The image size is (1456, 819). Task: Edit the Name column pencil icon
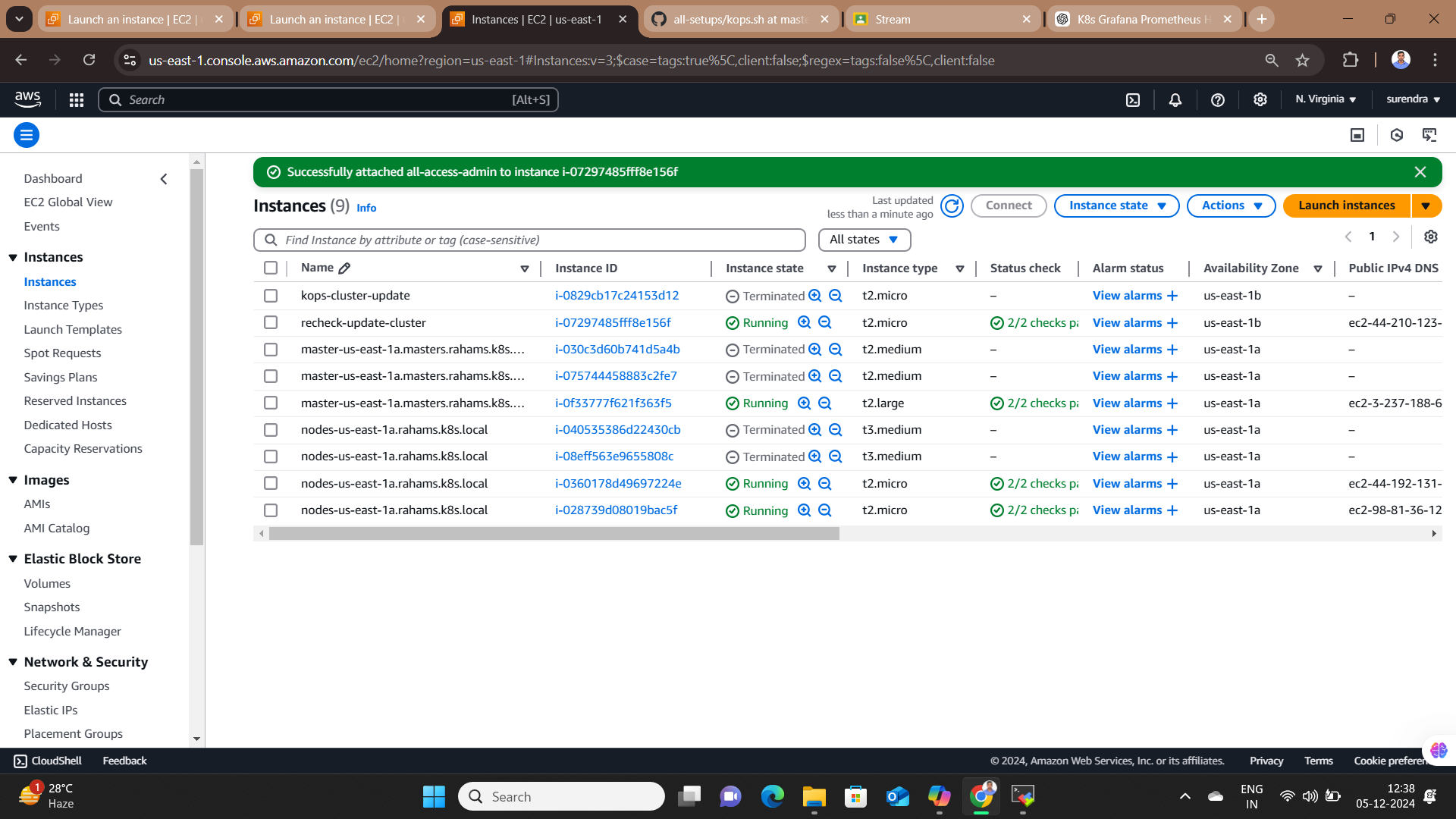pyautogui.click(x=344, y=268)
